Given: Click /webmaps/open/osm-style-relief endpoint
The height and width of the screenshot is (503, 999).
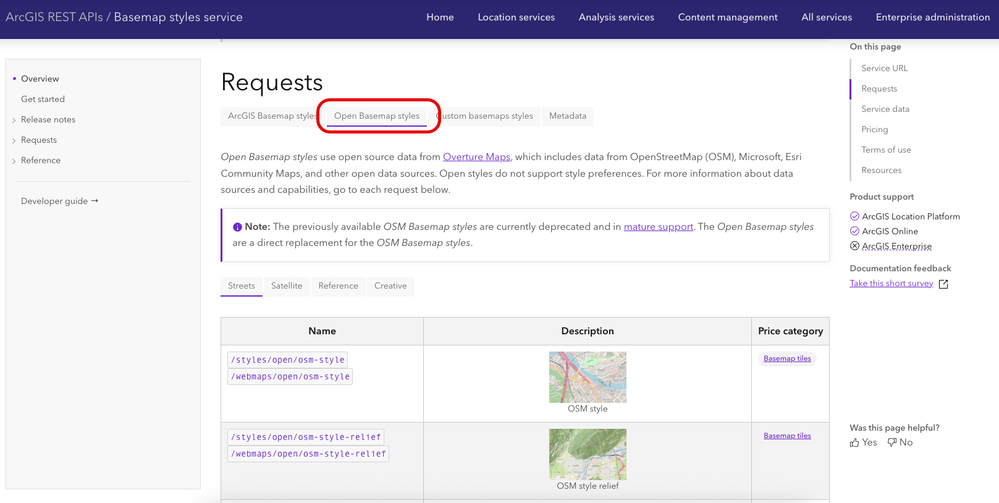Looking at the screenshot, I should tap(308, 454).
